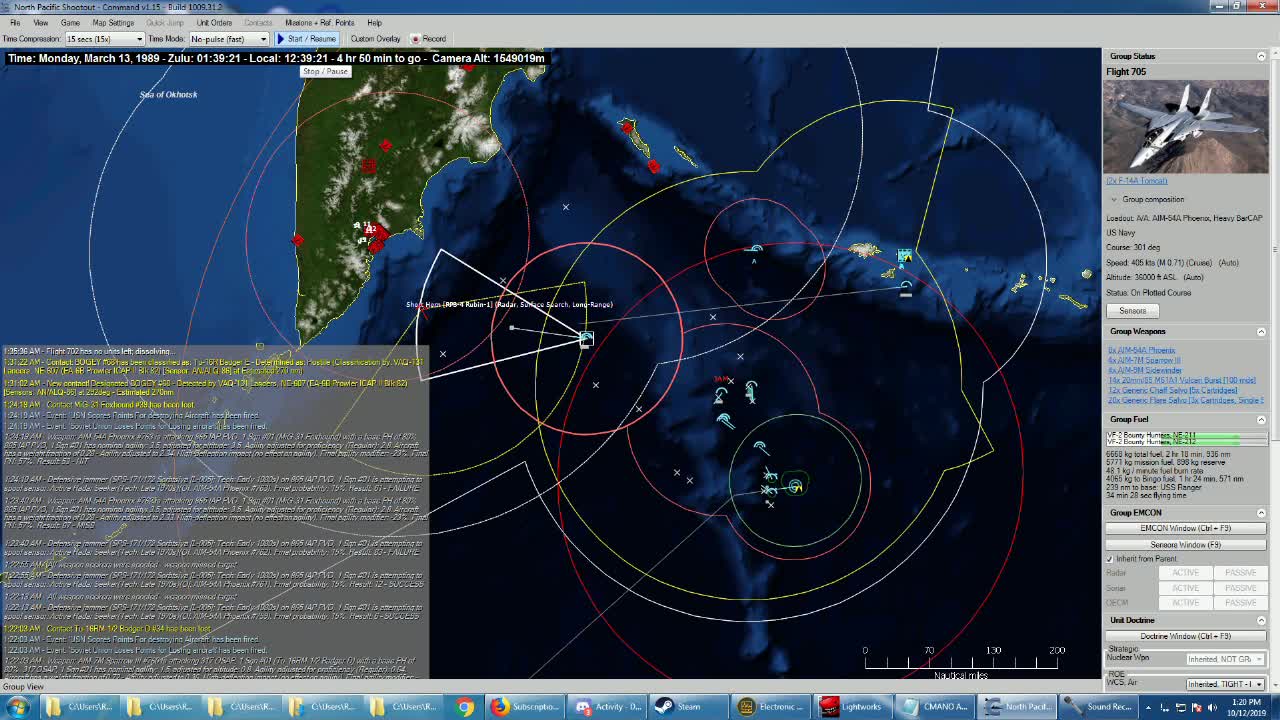Open the Time Compression dropdown
The height and width of the screenshot is (720, 1280).
tap(104, 39)
